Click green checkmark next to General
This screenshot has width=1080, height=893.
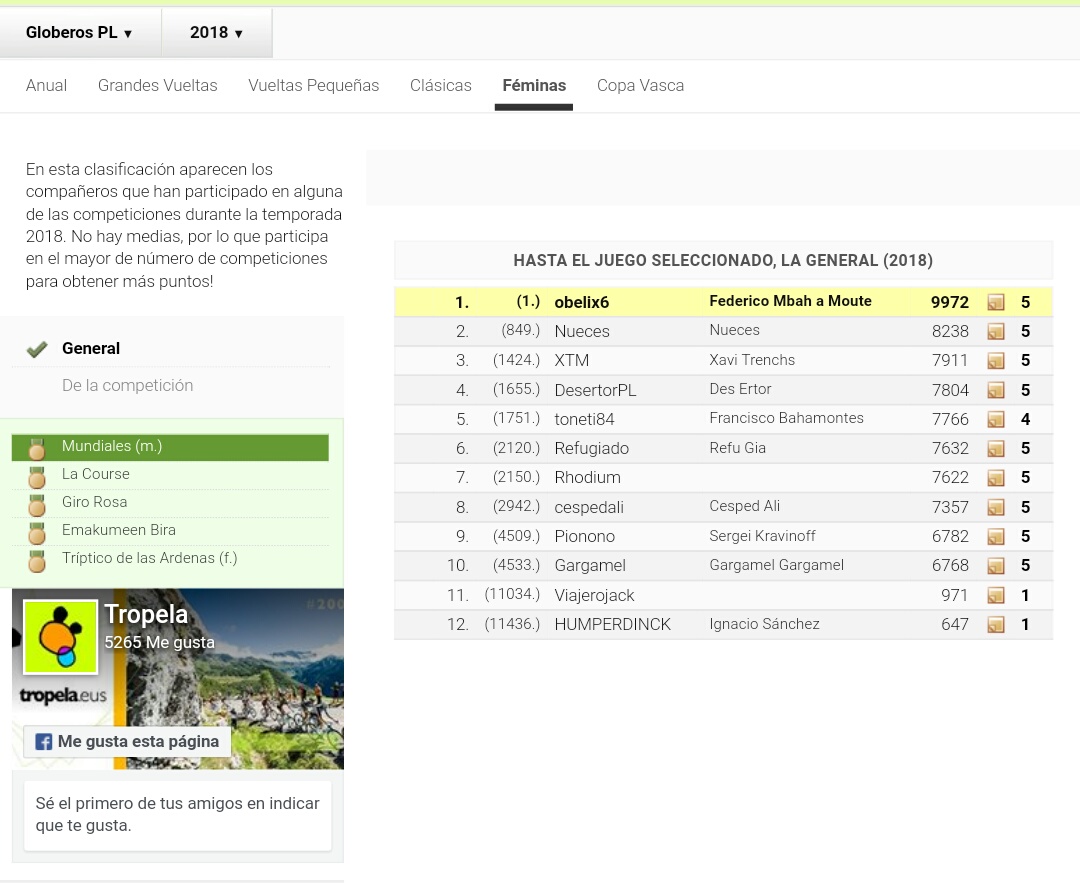tap(37, 350)
